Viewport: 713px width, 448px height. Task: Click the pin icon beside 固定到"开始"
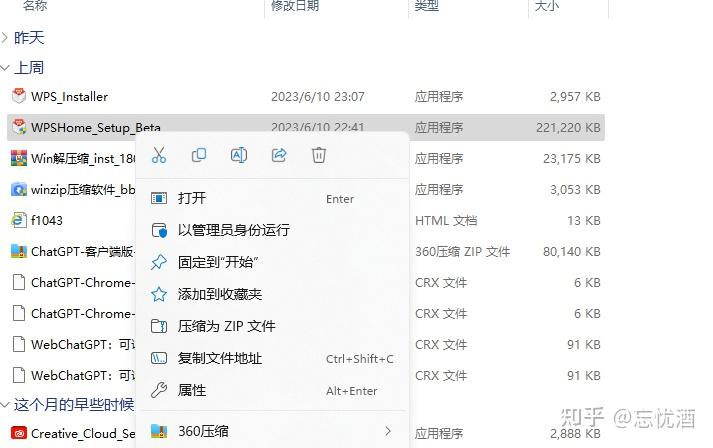tap(159, 262)
